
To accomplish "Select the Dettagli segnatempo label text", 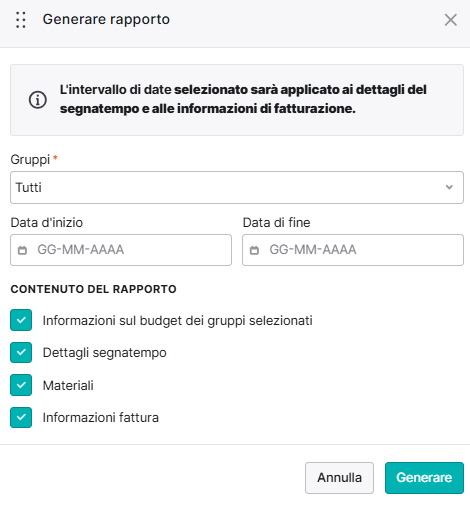I will pyautogui.click(x=105, y=353).
